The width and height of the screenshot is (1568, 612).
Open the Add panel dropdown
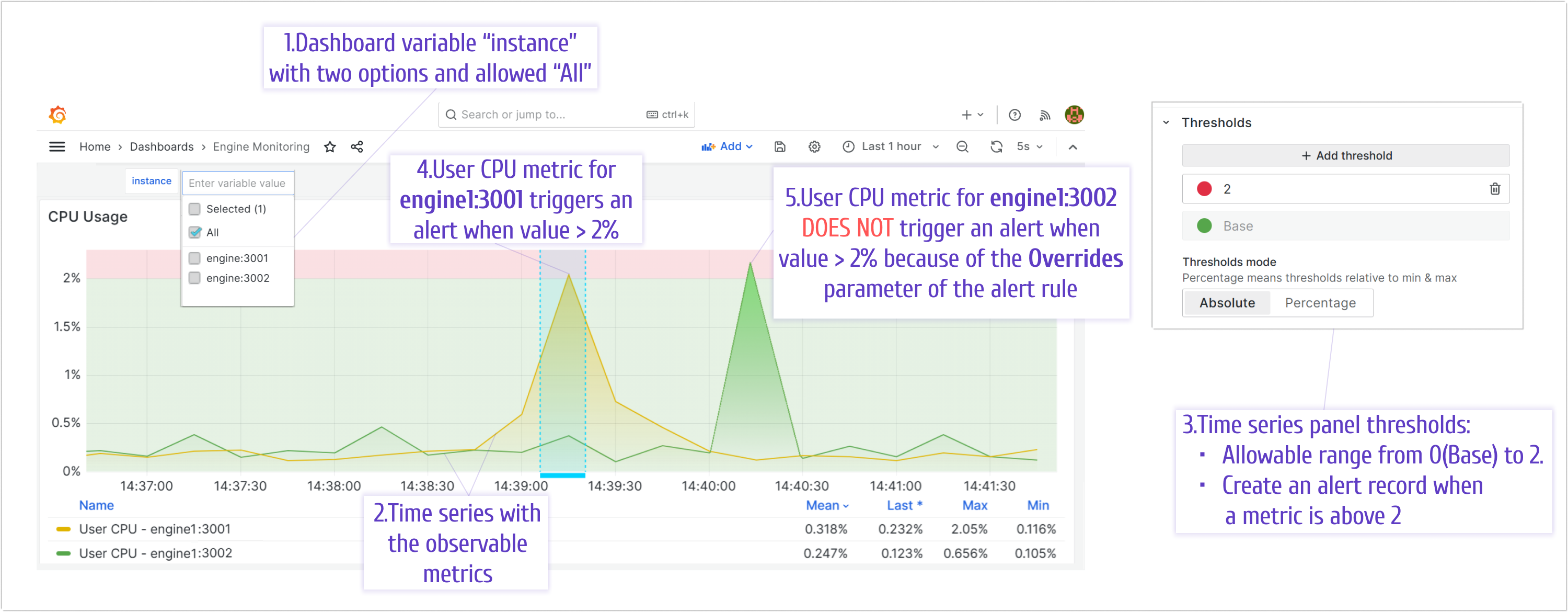pyautogui.click(x=728, y=147)
